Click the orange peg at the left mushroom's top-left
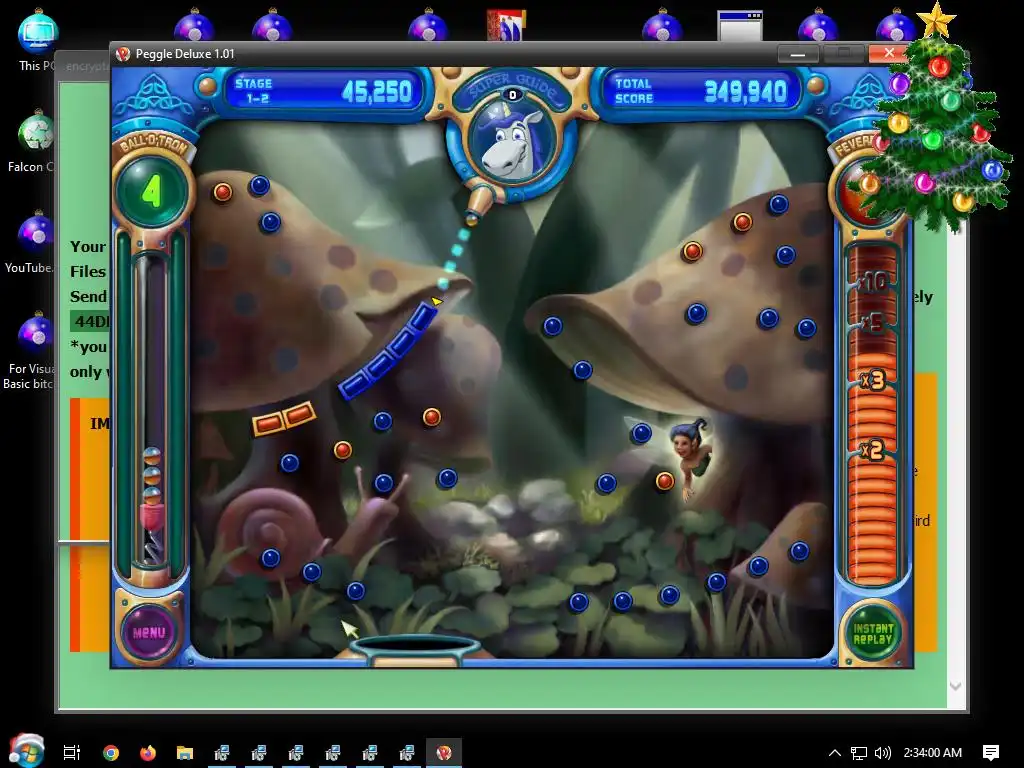This screenshot has height=768, width=1024. tap(223, 192)
